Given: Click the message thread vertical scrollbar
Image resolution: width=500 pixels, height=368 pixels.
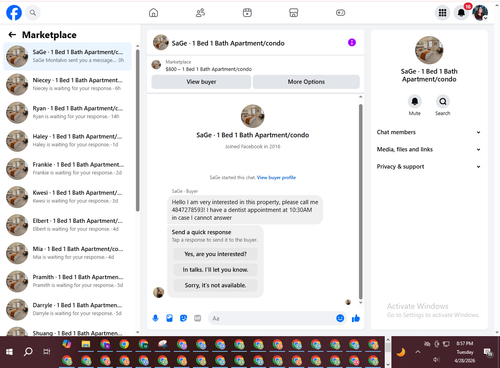Looking at the screenshot, I should point(360,201).
